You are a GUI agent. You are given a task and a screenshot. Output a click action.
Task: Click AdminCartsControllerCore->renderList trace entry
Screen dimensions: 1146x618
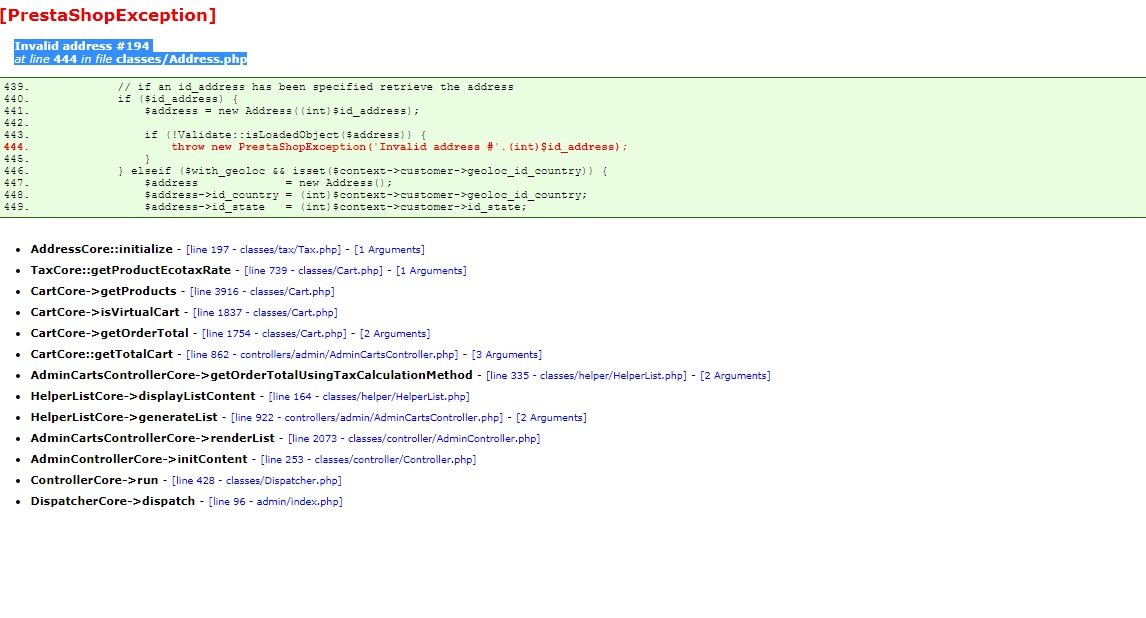[x=152, y=438]
